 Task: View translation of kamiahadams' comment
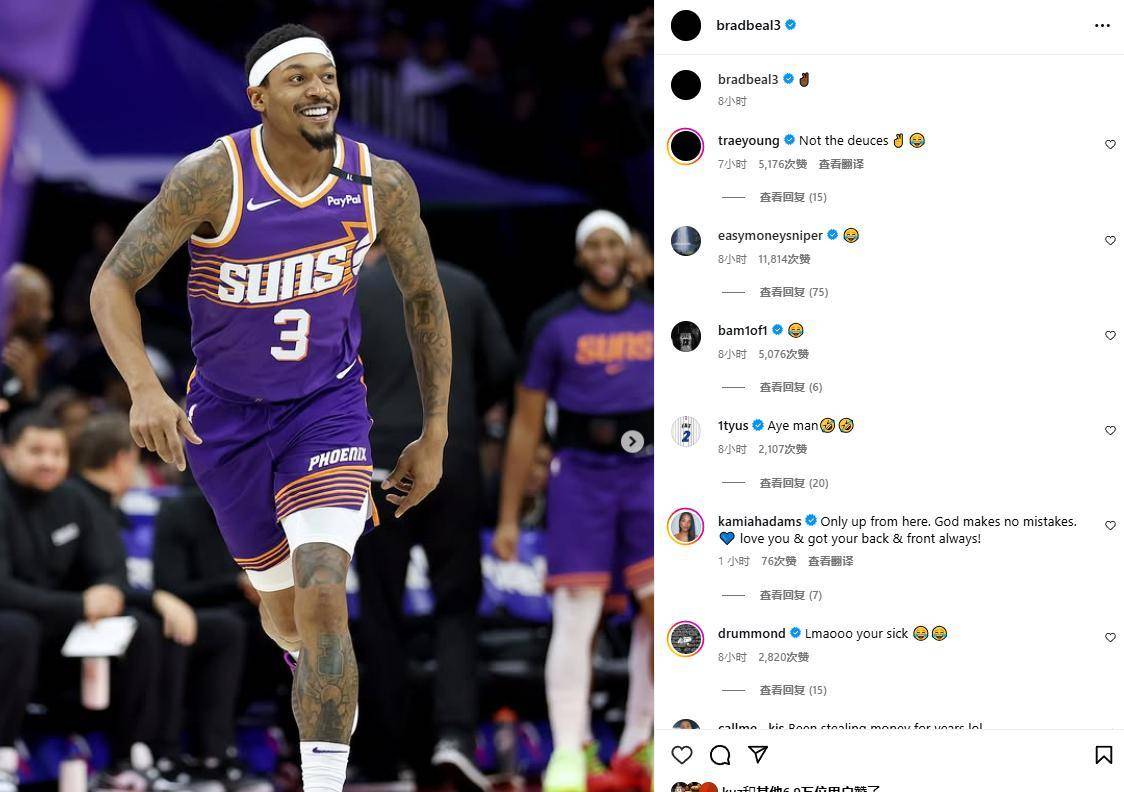tap(830, 561)
